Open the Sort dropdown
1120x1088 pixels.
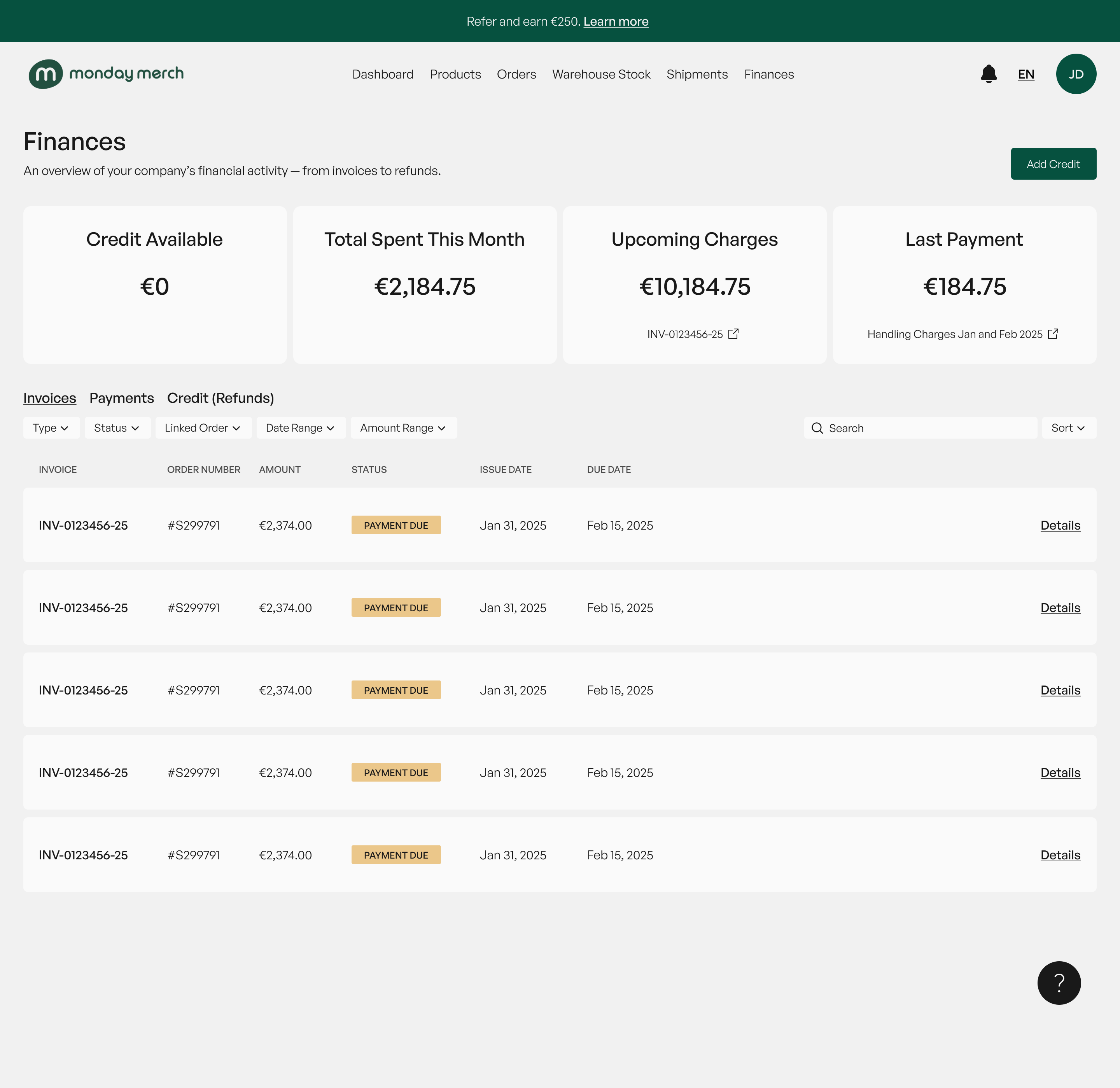point(1069,427)
